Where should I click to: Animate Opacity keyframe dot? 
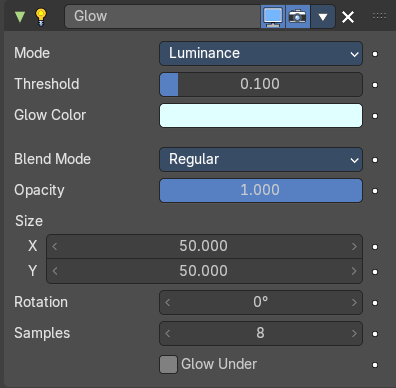click(375, 191)
